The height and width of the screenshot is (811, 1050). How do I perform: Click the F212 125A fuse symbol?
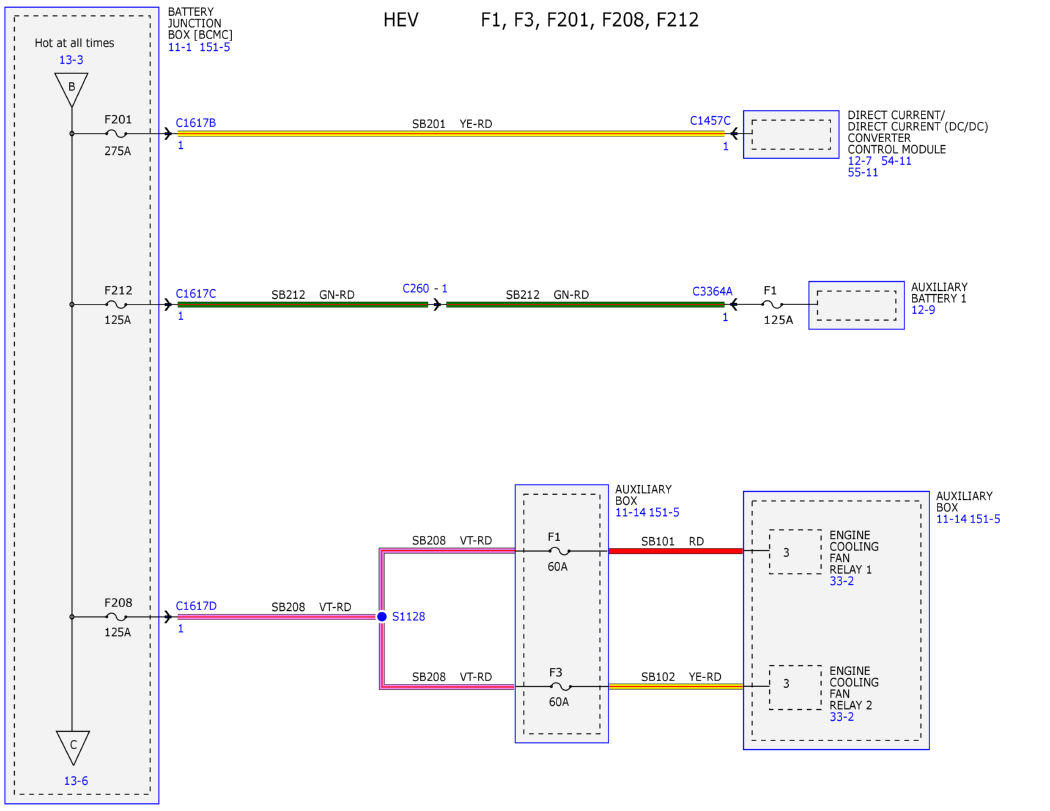117,305
